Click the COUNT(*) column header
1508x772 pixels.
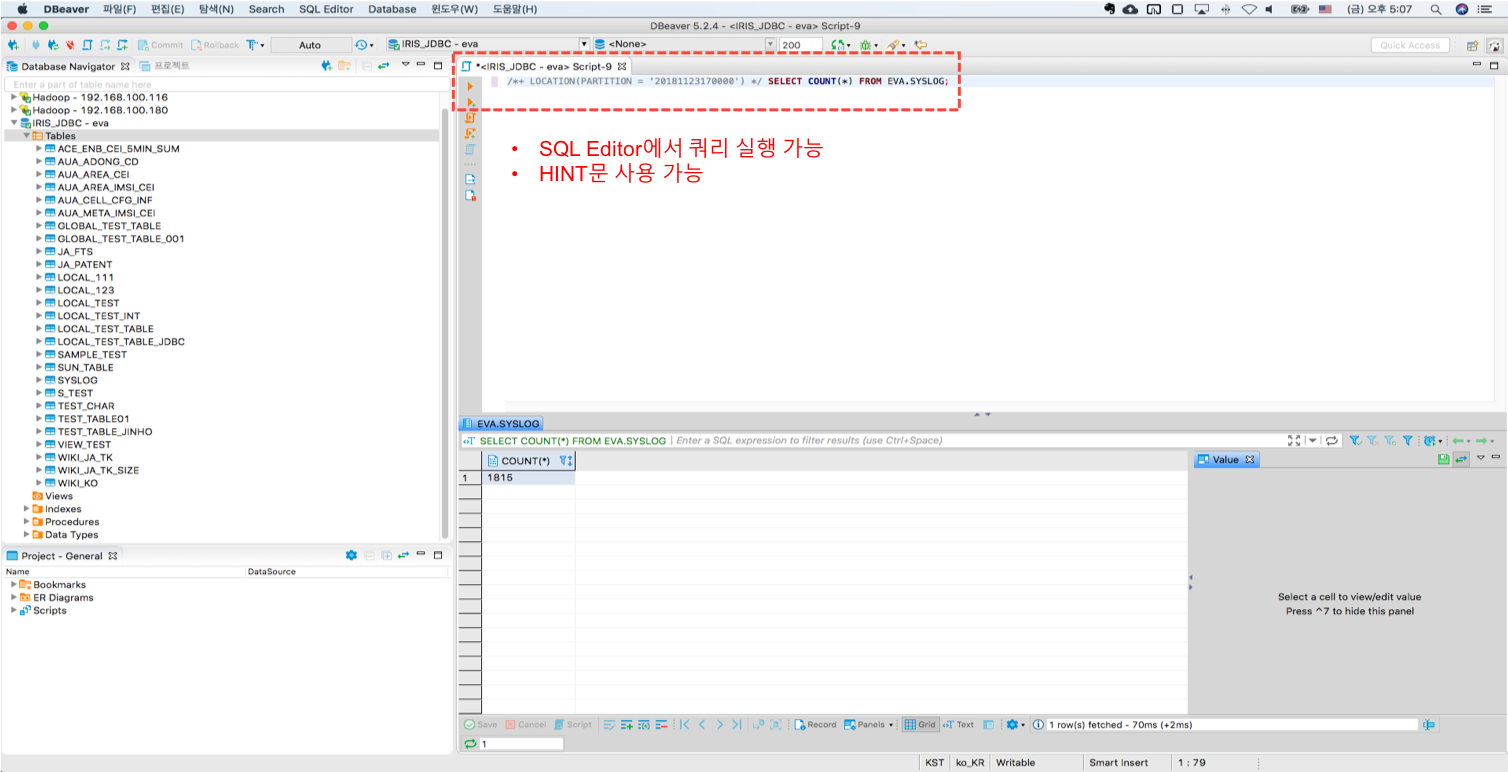[524, 461]
